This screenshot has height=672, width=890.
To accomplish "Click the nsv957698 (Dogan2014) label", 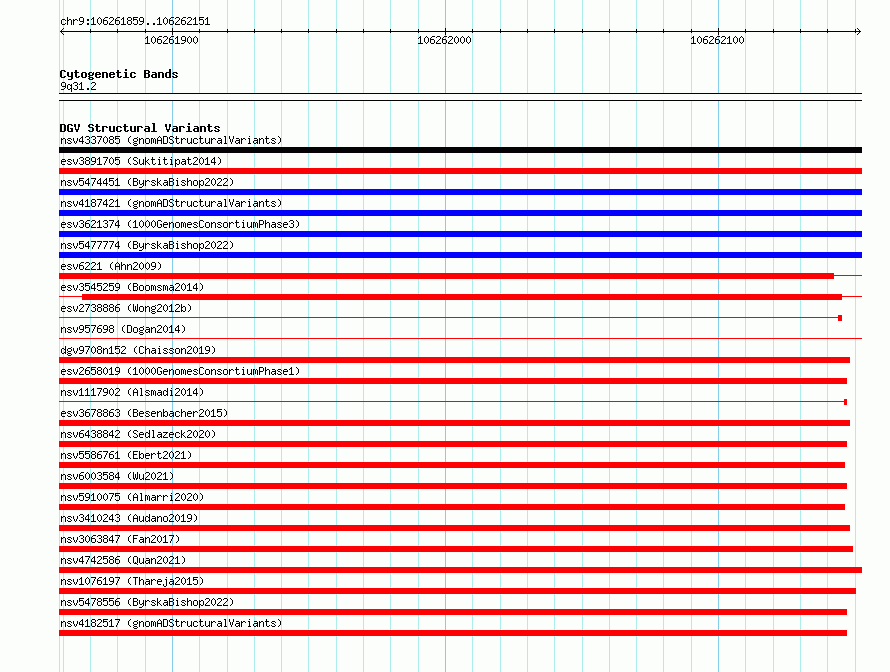I will [x=123, y=329].
